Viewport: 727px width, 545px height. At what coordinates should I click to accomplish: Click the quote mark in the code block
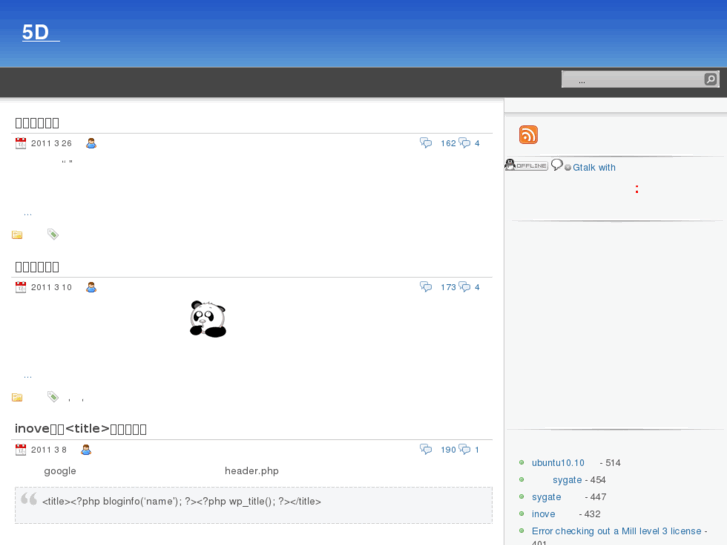[29, 499]
